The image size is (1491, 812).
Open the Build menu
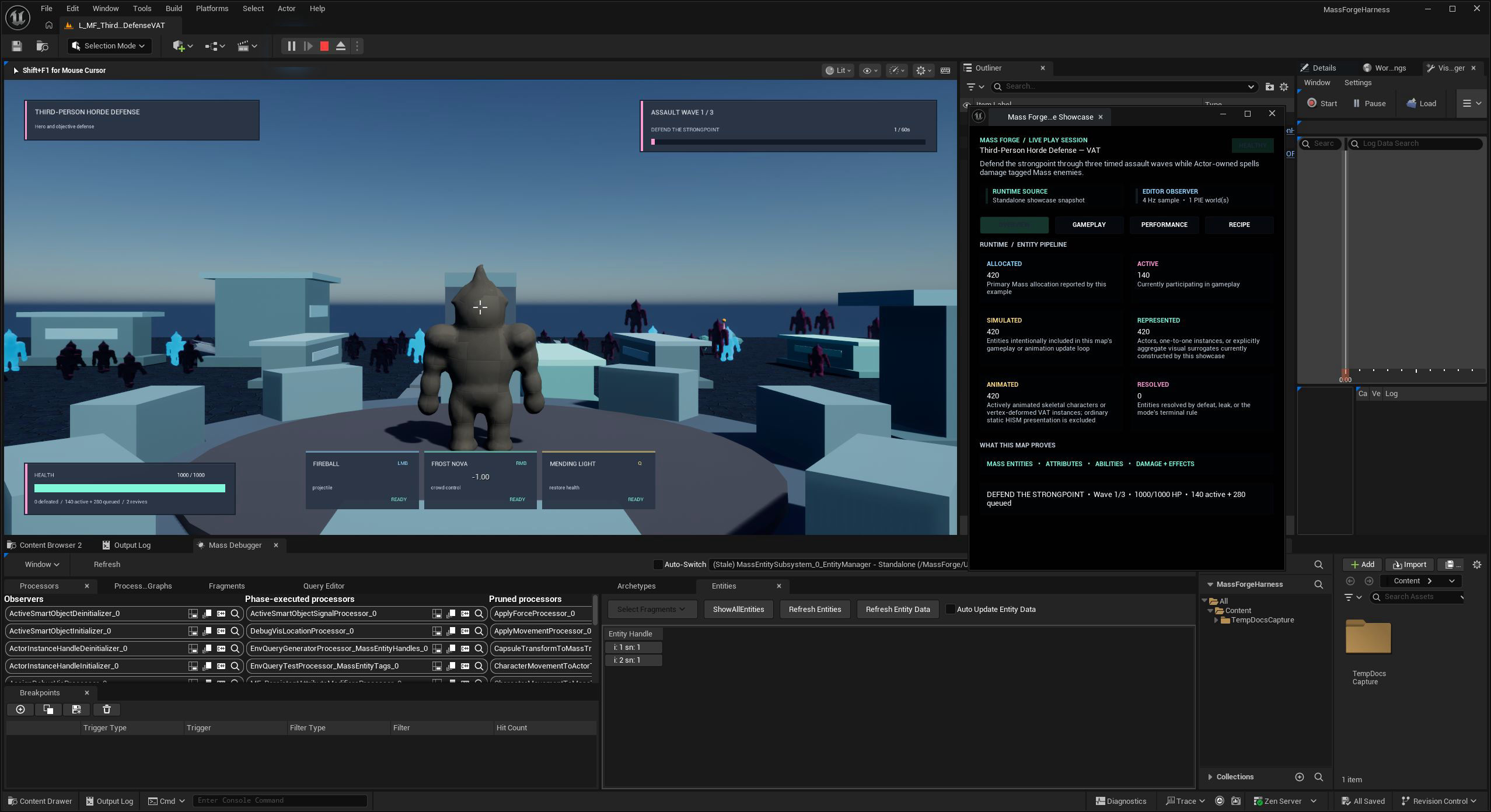173,9
